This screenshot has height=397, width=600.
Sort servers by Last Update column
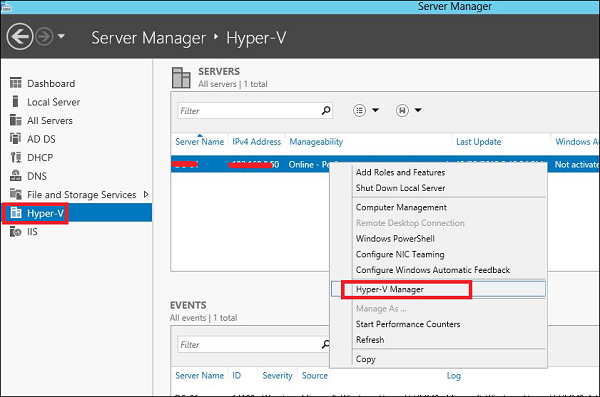(478, 142)
